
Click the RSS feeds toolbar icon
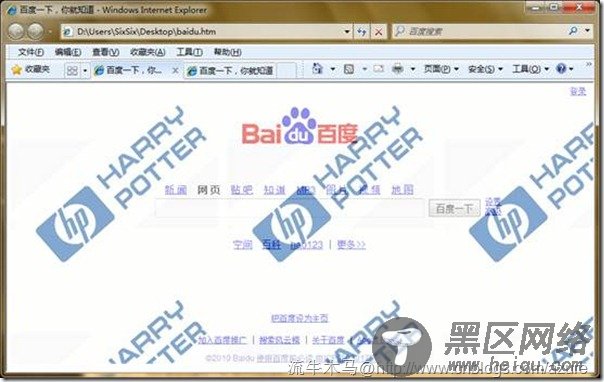click(x=349, y=69)
